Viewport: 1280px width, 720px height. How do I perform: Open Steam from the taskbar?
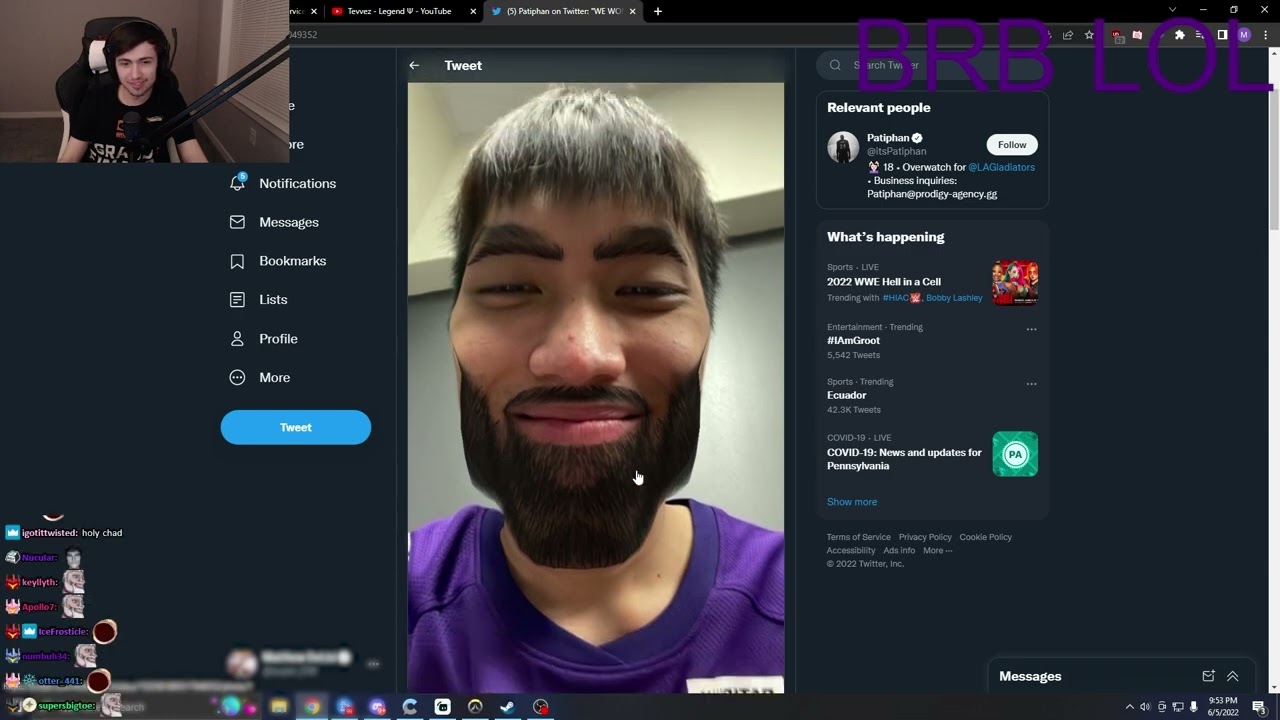507,707
